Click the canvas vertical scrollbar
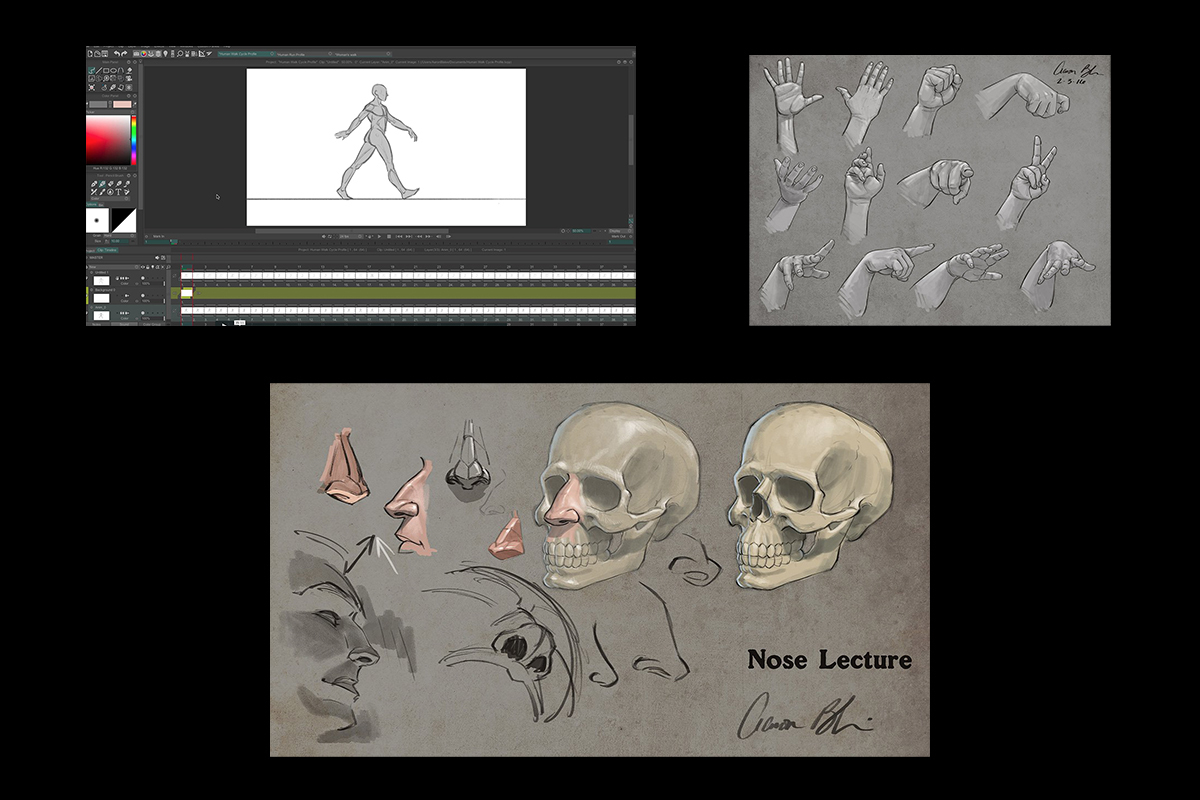 click(631, 140)
